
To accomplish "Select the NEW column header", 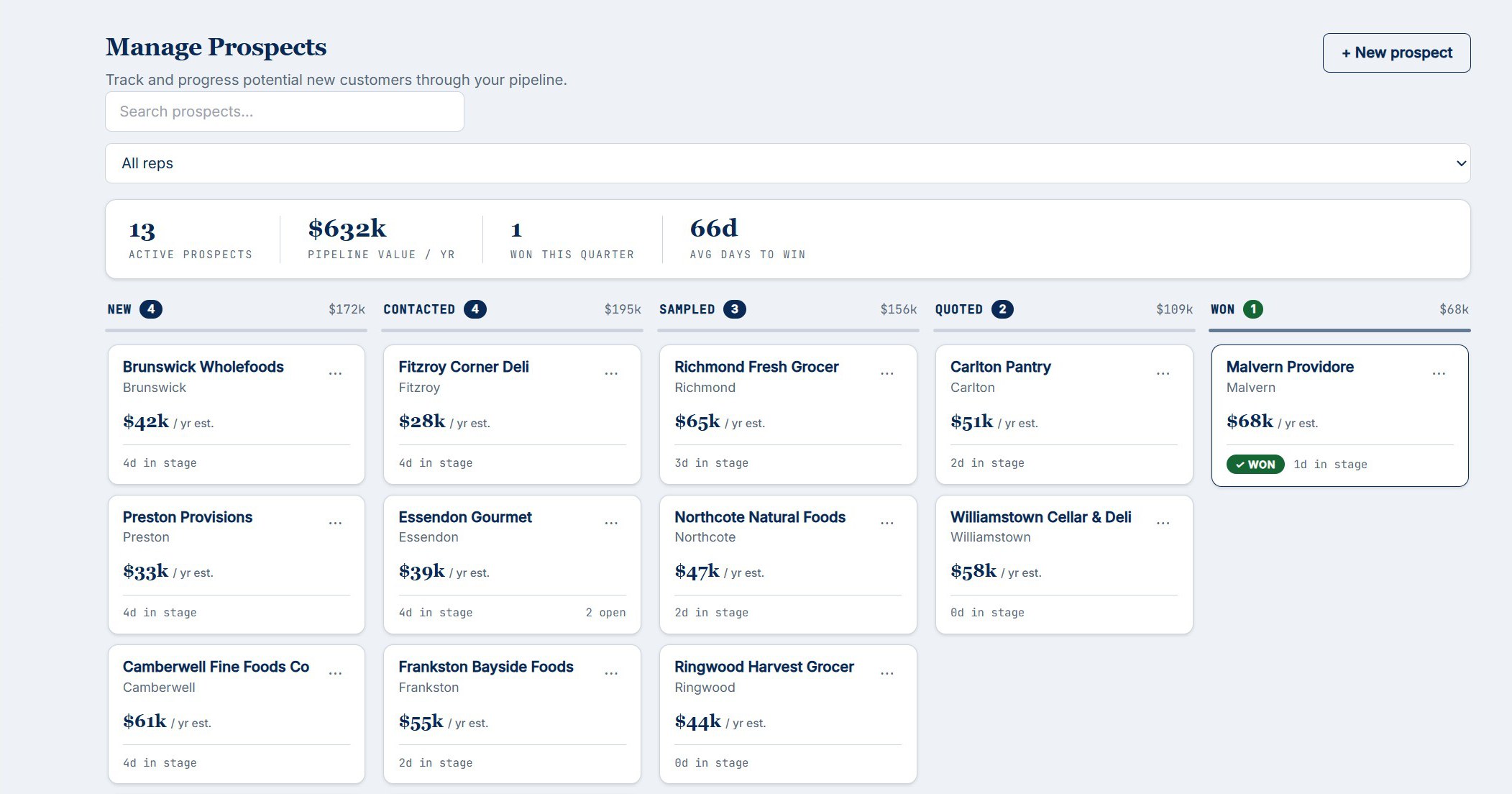I will click(119, 309).
